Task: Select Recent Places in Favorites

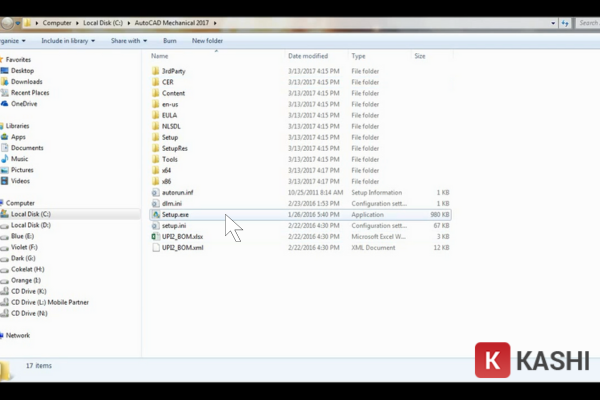Action: click(30, 93)
